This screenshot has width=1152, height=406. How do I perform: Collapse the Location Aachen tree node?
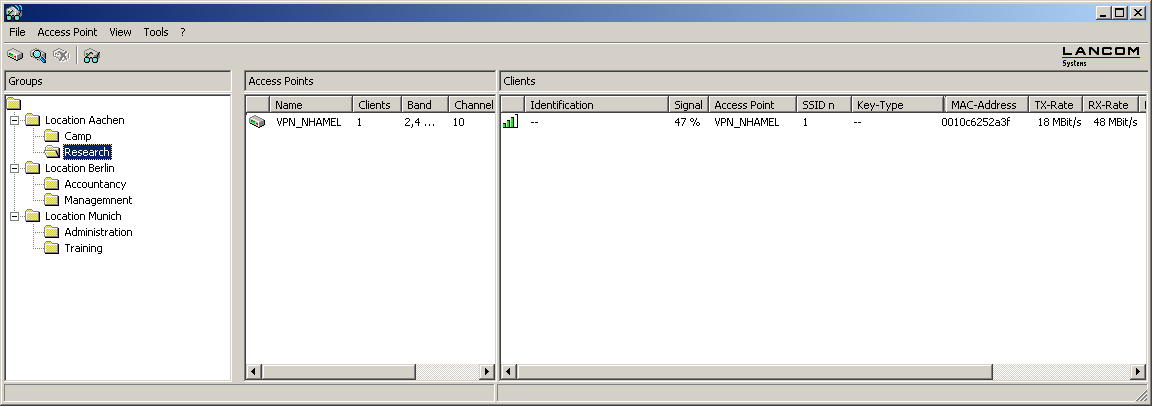tap(15, 120)
